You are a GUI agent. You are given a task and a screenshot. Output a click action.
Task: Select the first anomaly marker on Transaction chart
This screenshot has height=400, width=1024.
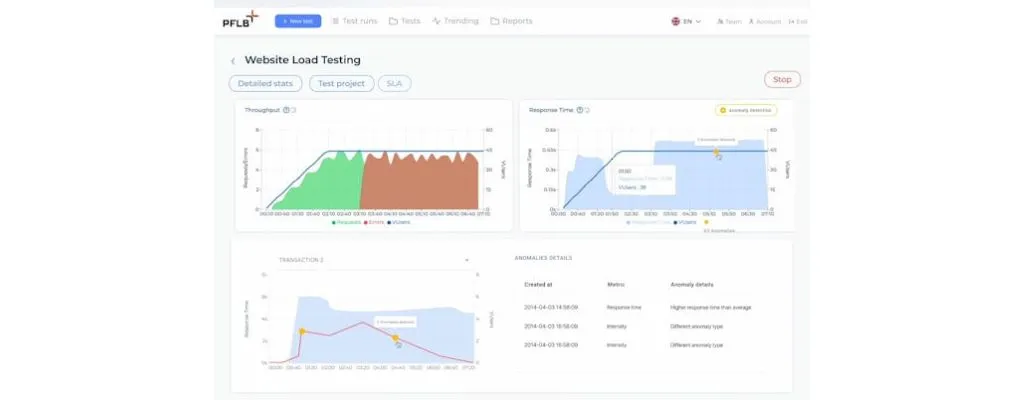pyautogui.click(x=302, y=331)
